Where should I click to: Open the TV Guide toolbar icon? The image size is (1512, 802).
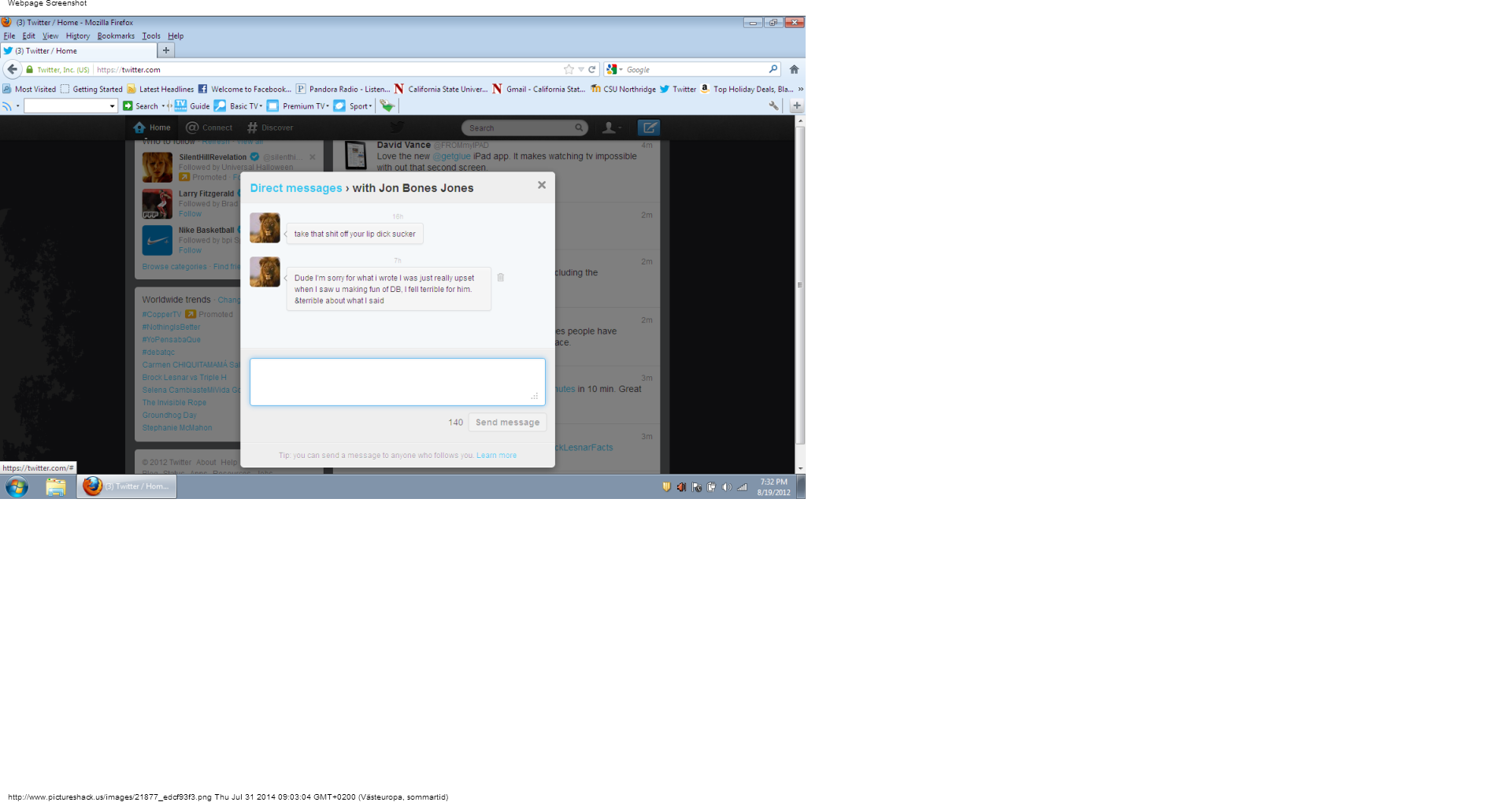click(x=180, y=105)
